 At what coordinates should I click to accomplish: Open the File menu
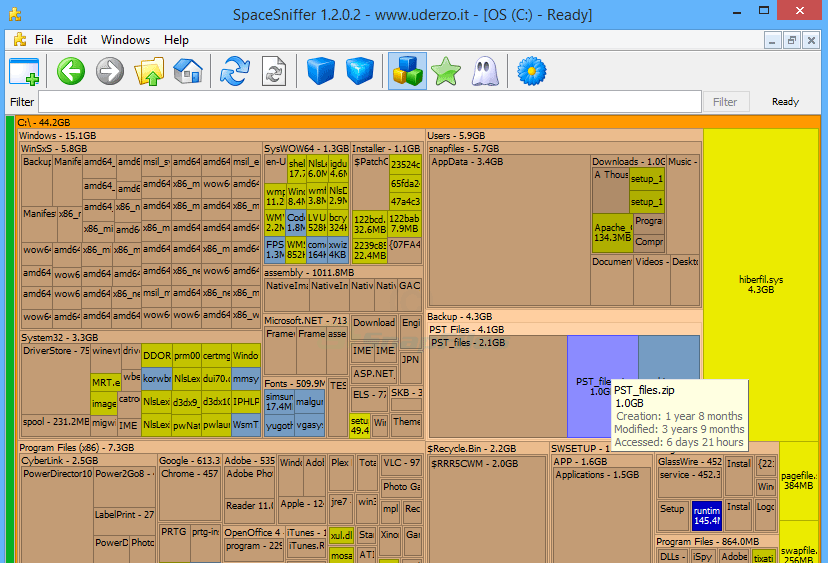tap(44, 40)
